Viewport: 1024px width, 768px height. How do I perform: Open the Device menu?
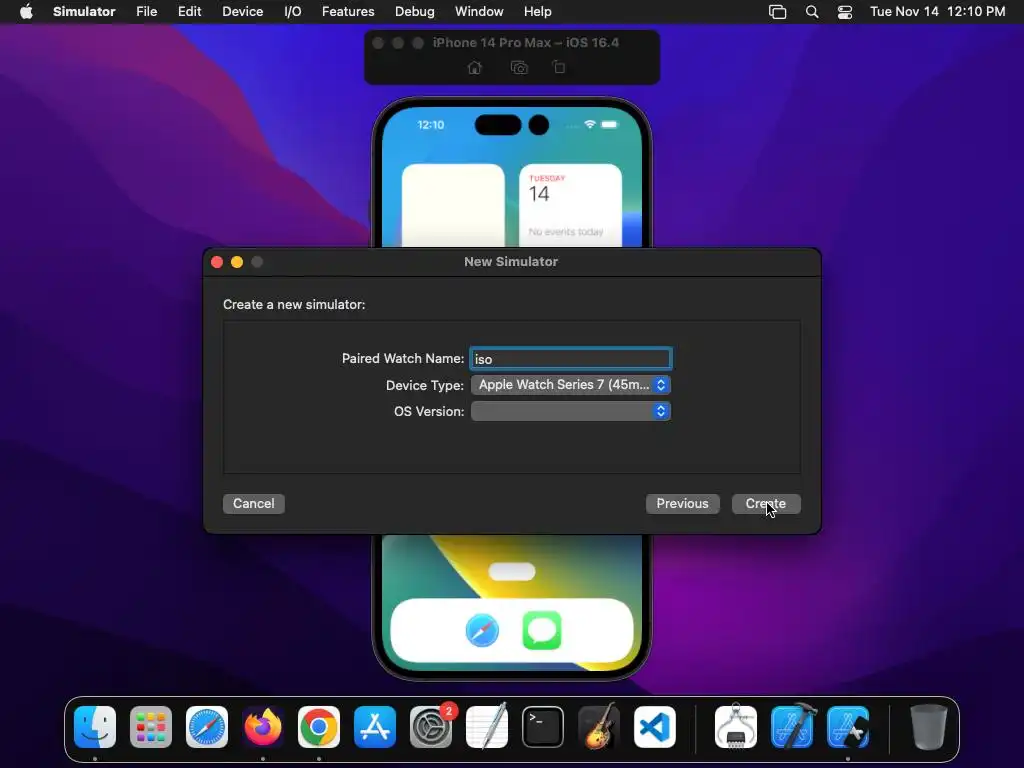[242, 12]
